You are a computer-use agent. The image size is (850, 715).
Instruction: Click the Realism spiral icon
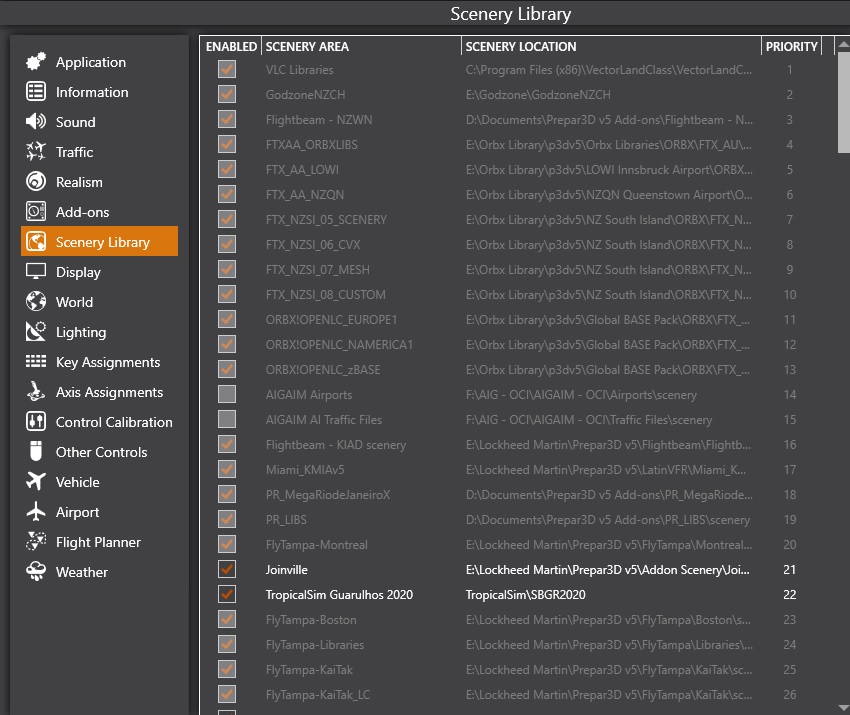click(36, 182)
